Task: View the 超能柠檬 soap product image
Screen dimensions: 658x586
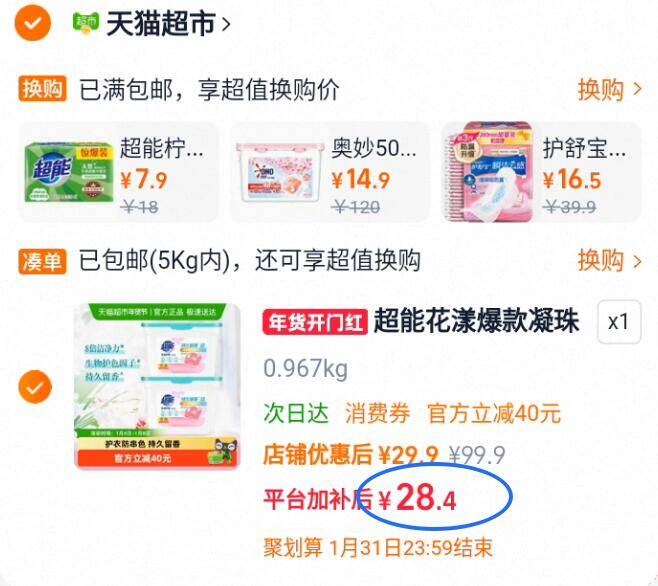Action: tap(69, 173)
